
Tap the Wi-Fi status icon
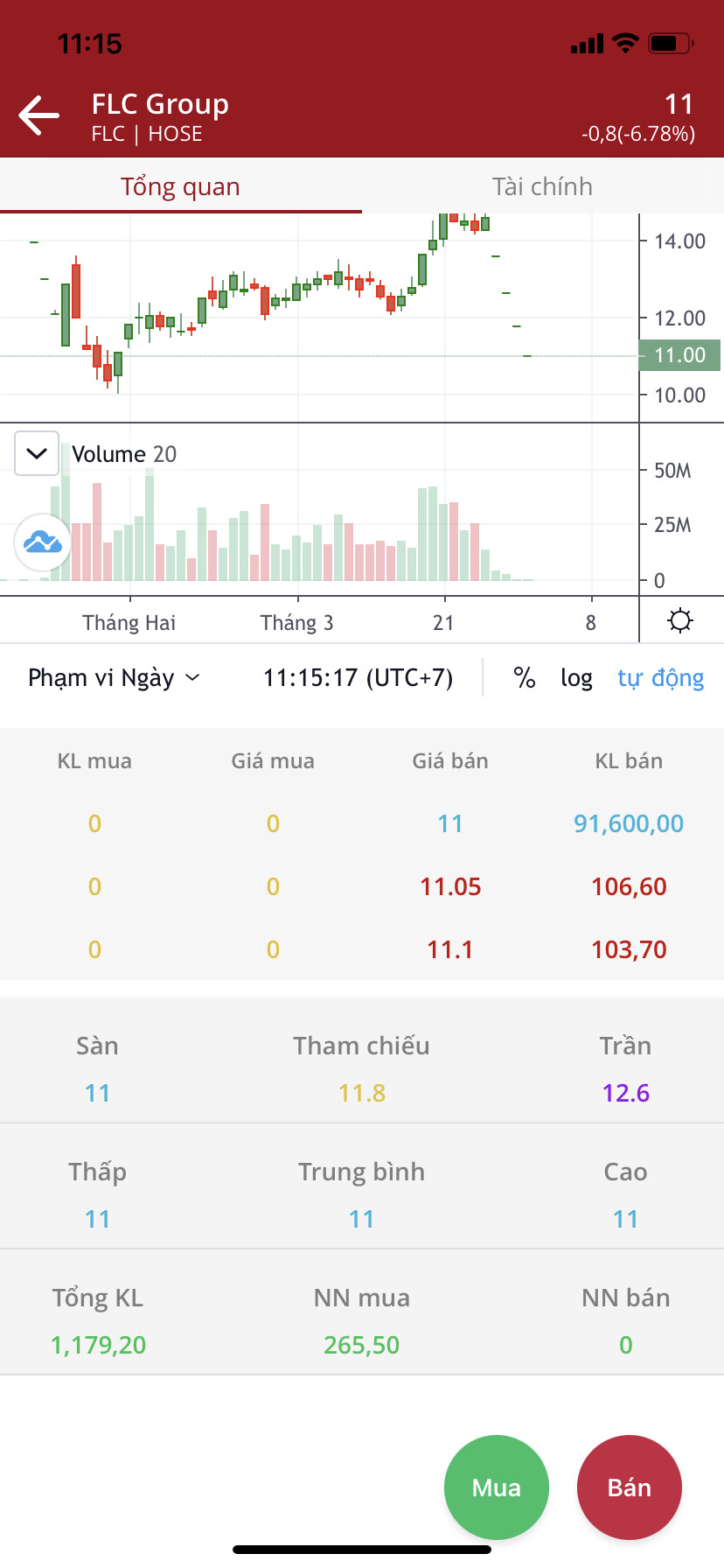pos(626,43)
